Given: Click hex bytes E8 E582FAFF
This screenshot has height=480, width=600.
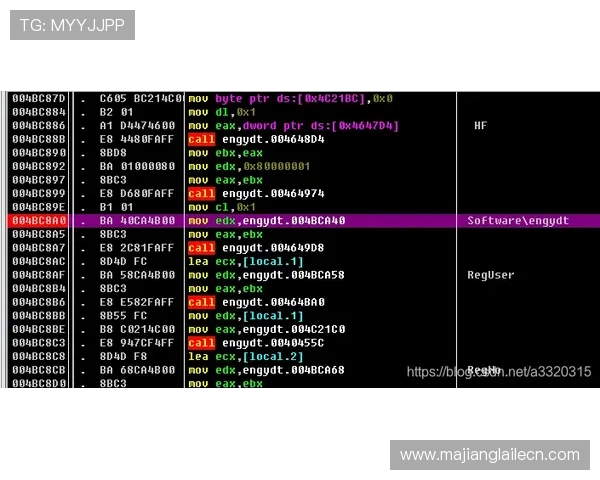Looking at the screenshot, I should point(137,302).
